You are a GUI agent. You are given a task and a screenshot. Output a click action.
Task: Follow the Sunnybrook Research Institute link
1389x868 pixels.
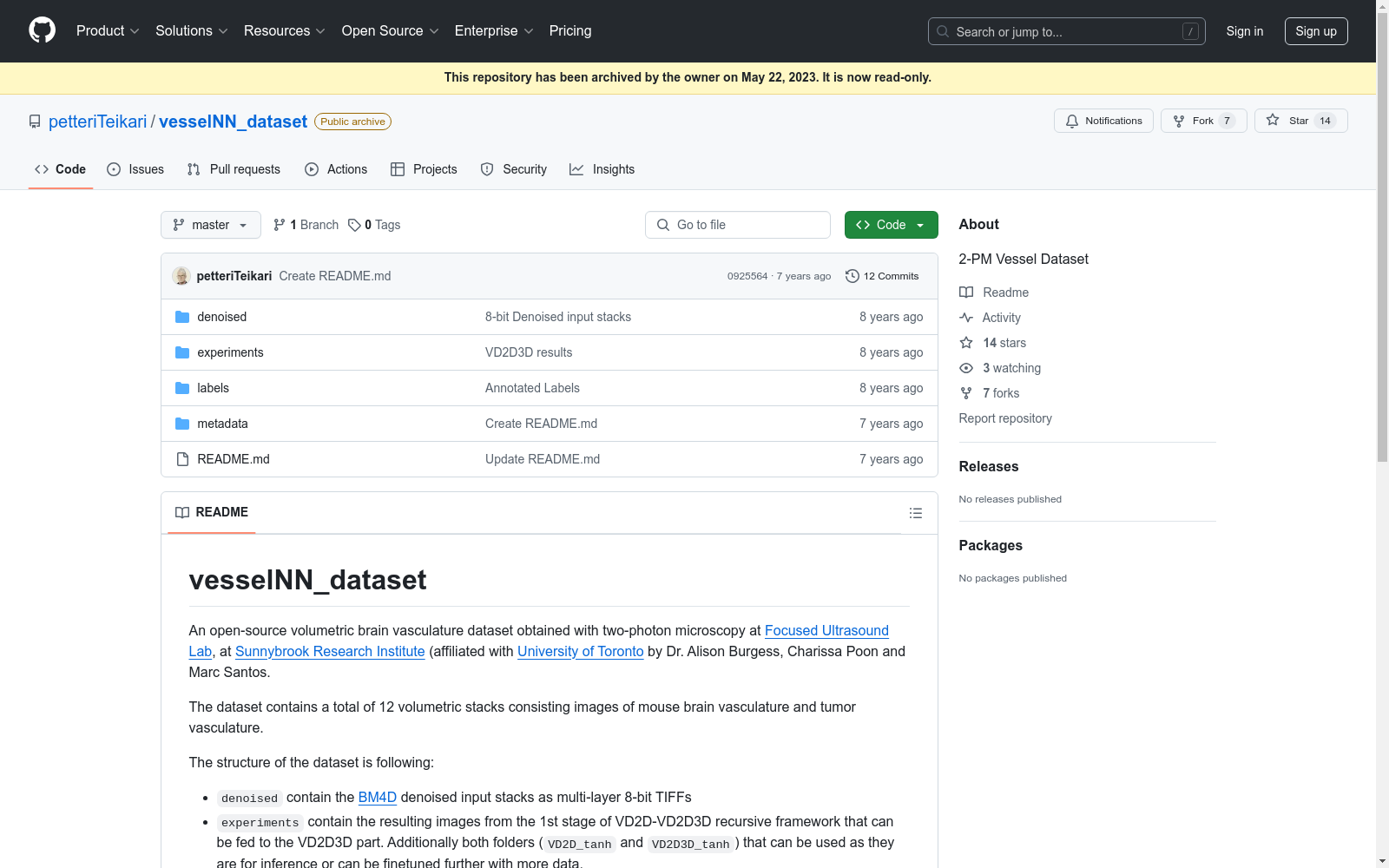[330, 652]
